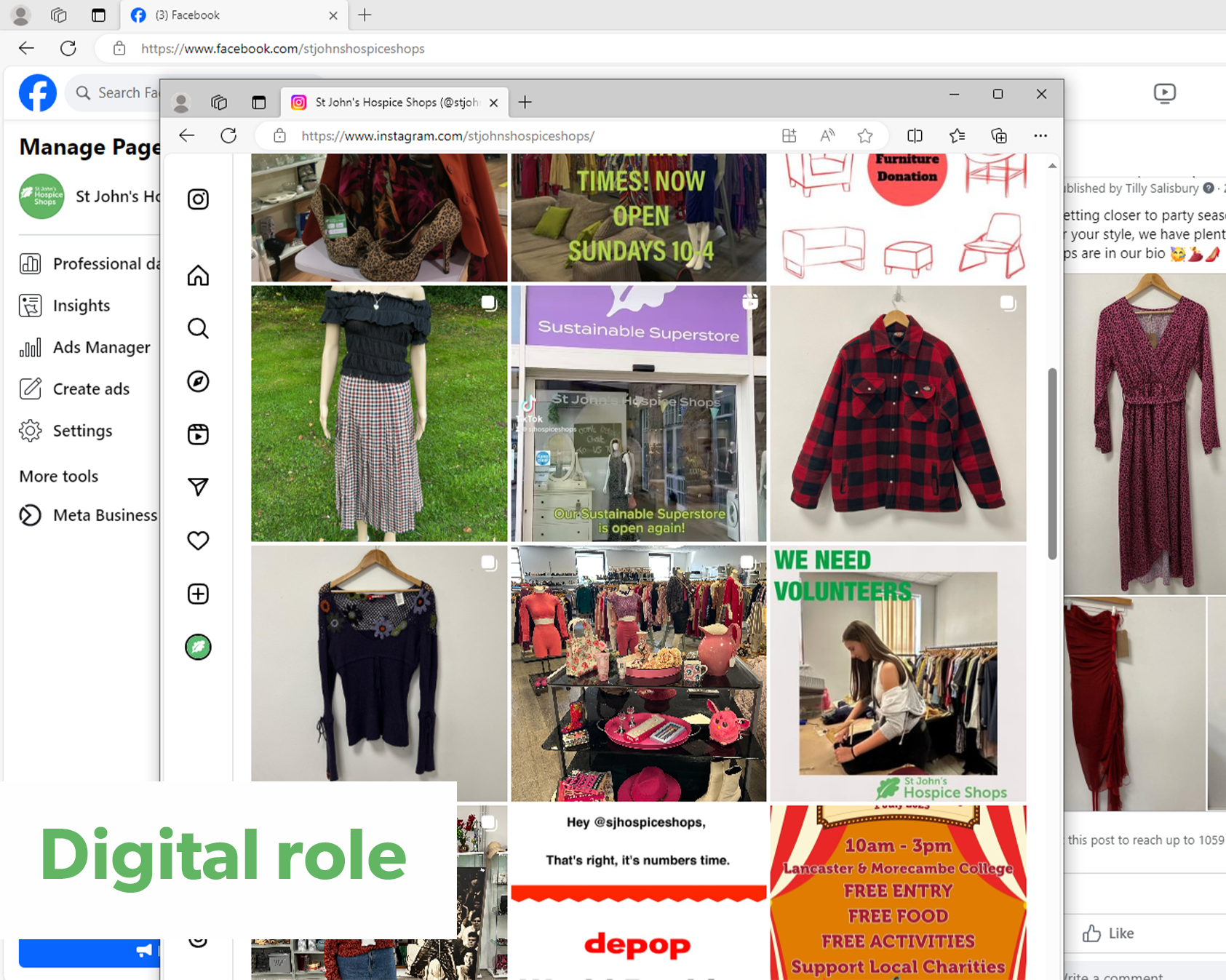This screenshot has height=980, width=1226.
Task: Open Meta Business link in Facebook sidebar
Action: 89,515
